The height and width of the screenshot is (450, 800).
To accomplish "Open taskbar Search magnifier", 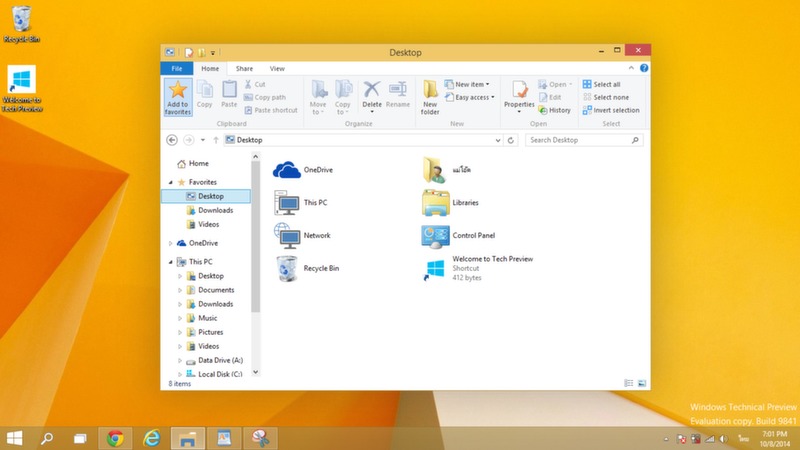I will pyautogui.click(x=47, y=438).
